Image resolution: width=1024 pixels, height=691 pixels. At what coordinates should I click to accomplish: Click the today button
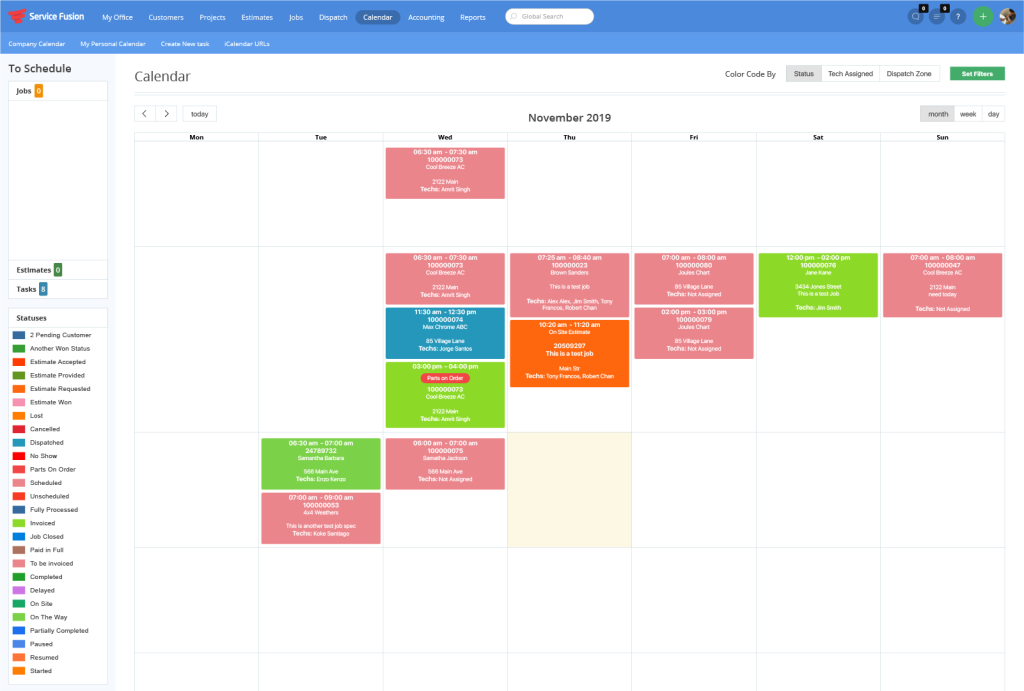[x=199, y=114]
